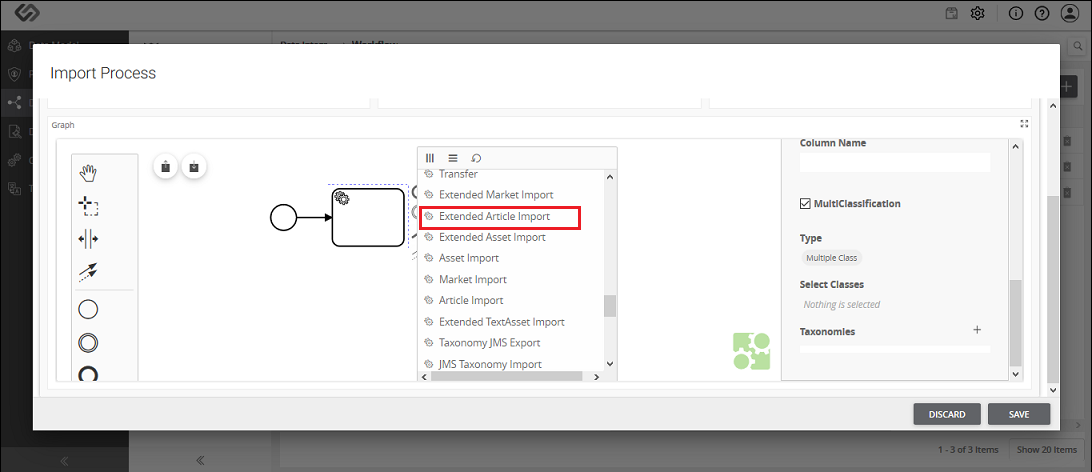Add a taxonomy with the plus icon

click(977, 330)
